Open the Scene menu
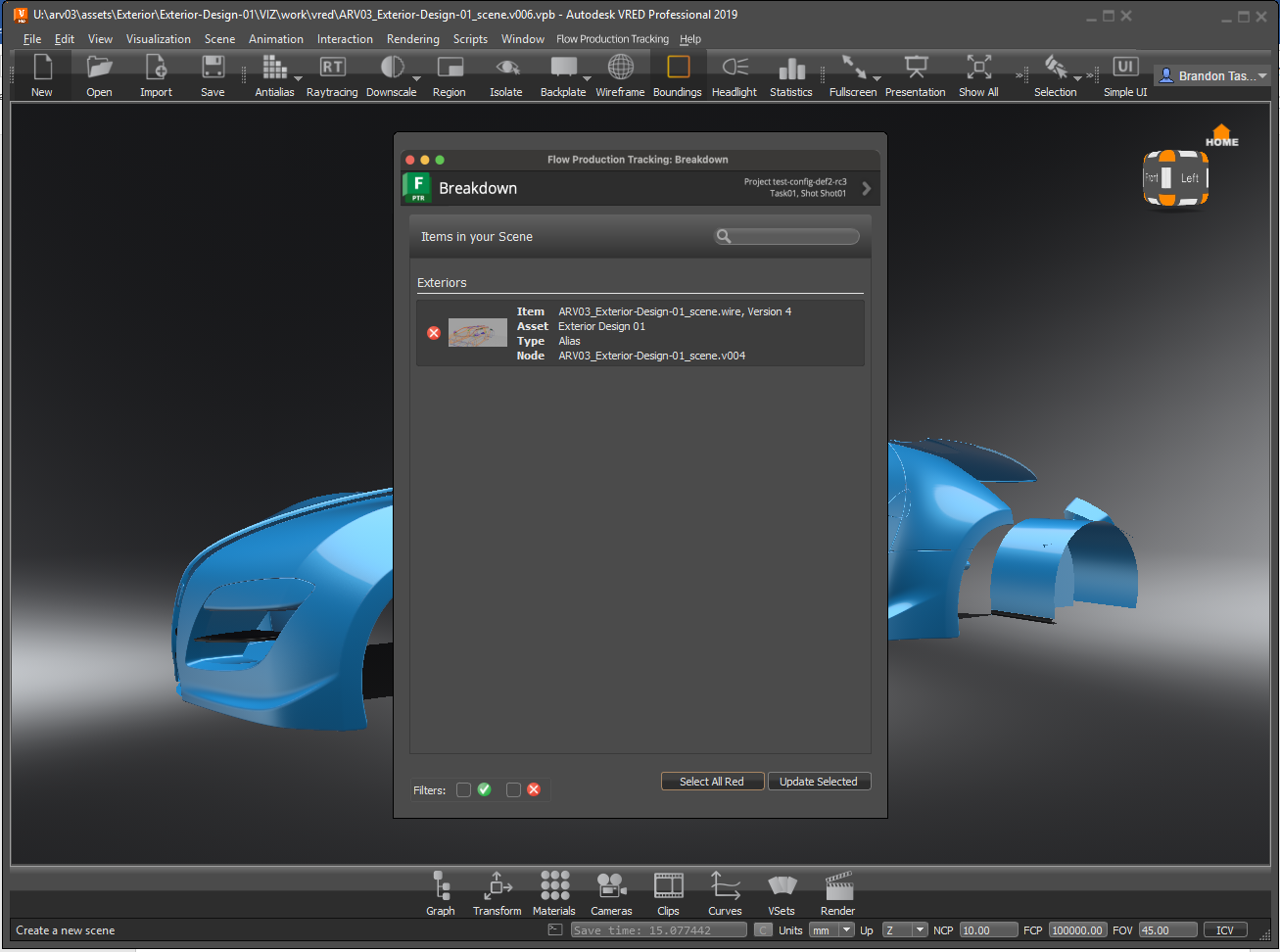1280x952 pixels. [219, 39]
